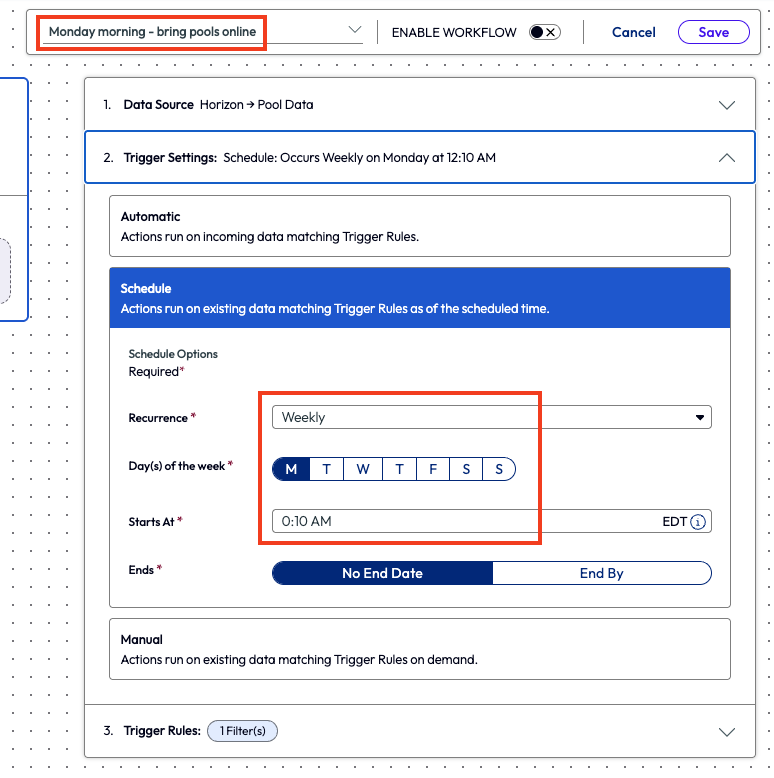Click the Cancel link

pyautogui.click(x=633, y=32)
